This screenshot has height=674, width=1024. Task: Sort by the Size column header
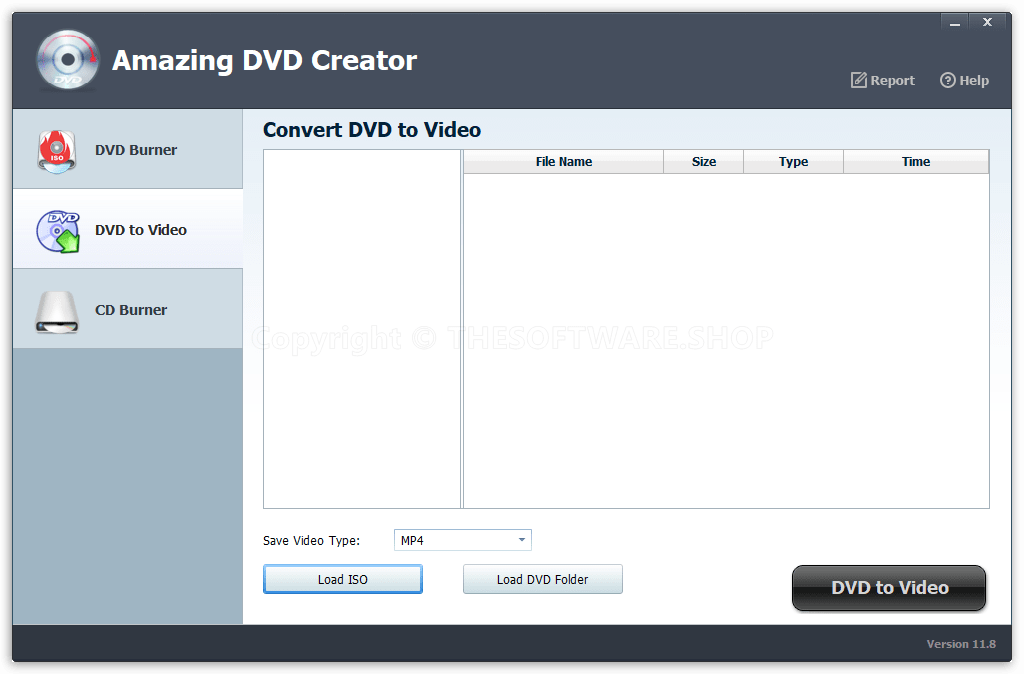[x=703, y=161]
